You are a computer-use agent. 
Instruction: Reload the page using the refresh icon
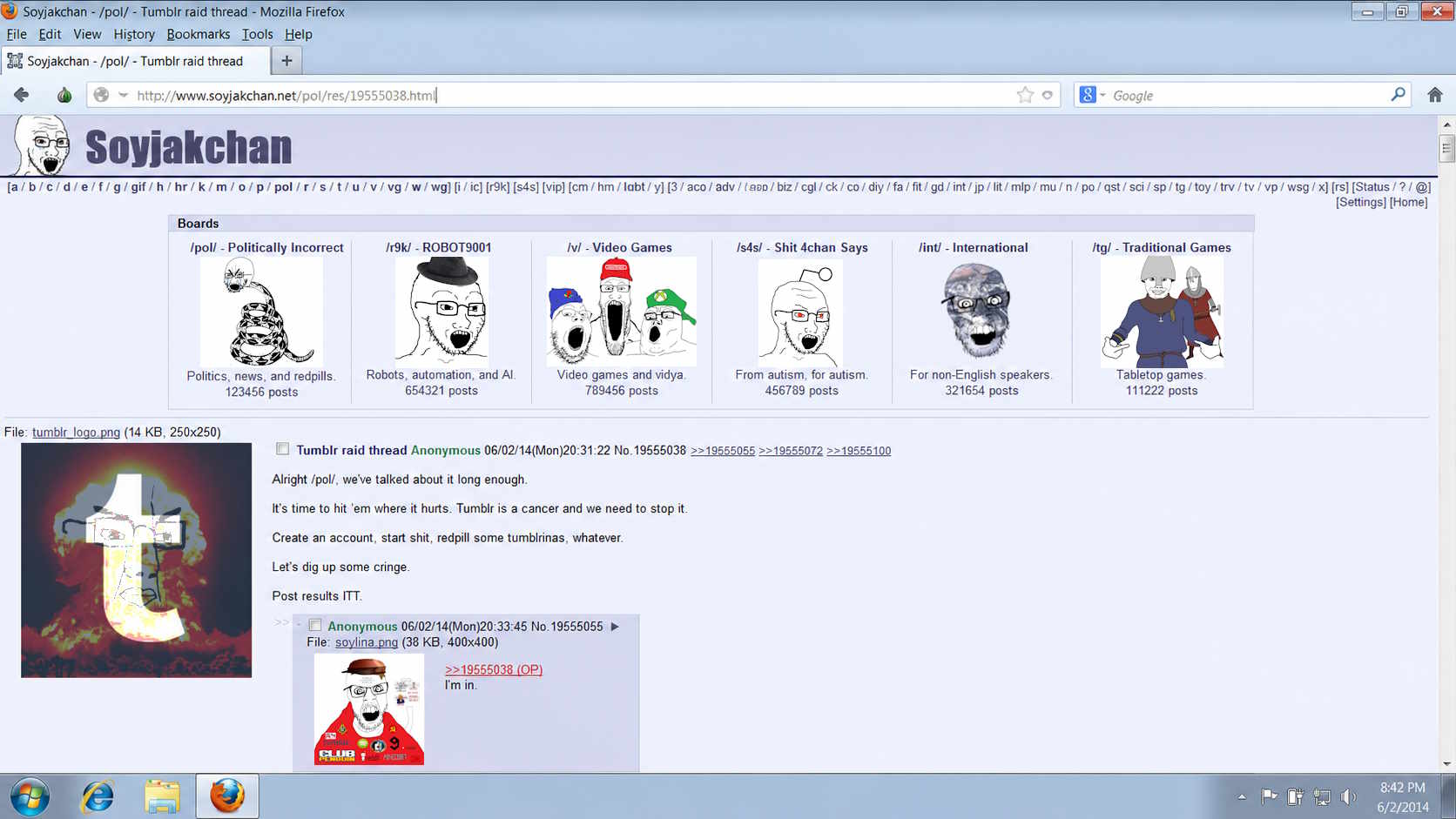coord(1048,95)
